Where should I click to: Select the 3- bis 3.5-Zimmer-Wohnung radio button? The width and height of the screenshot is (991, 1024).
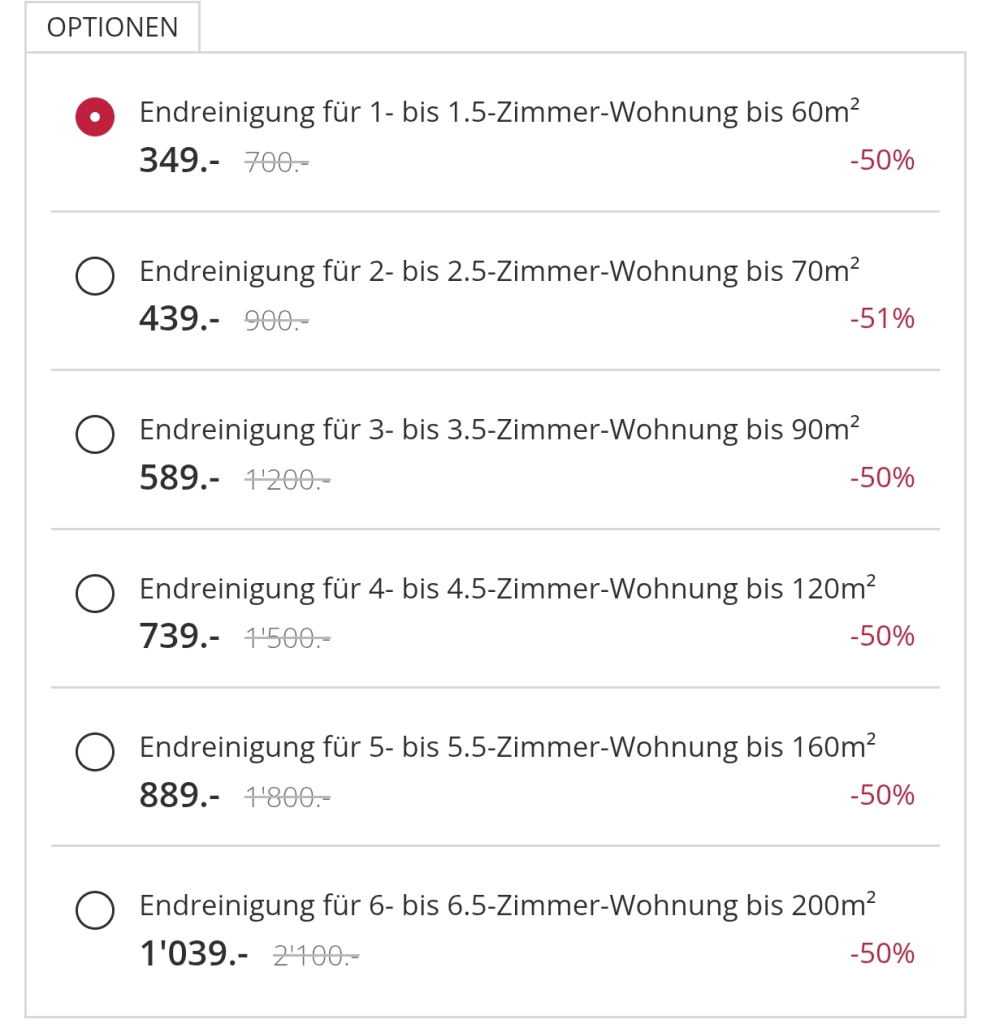(x=94, y=435)
